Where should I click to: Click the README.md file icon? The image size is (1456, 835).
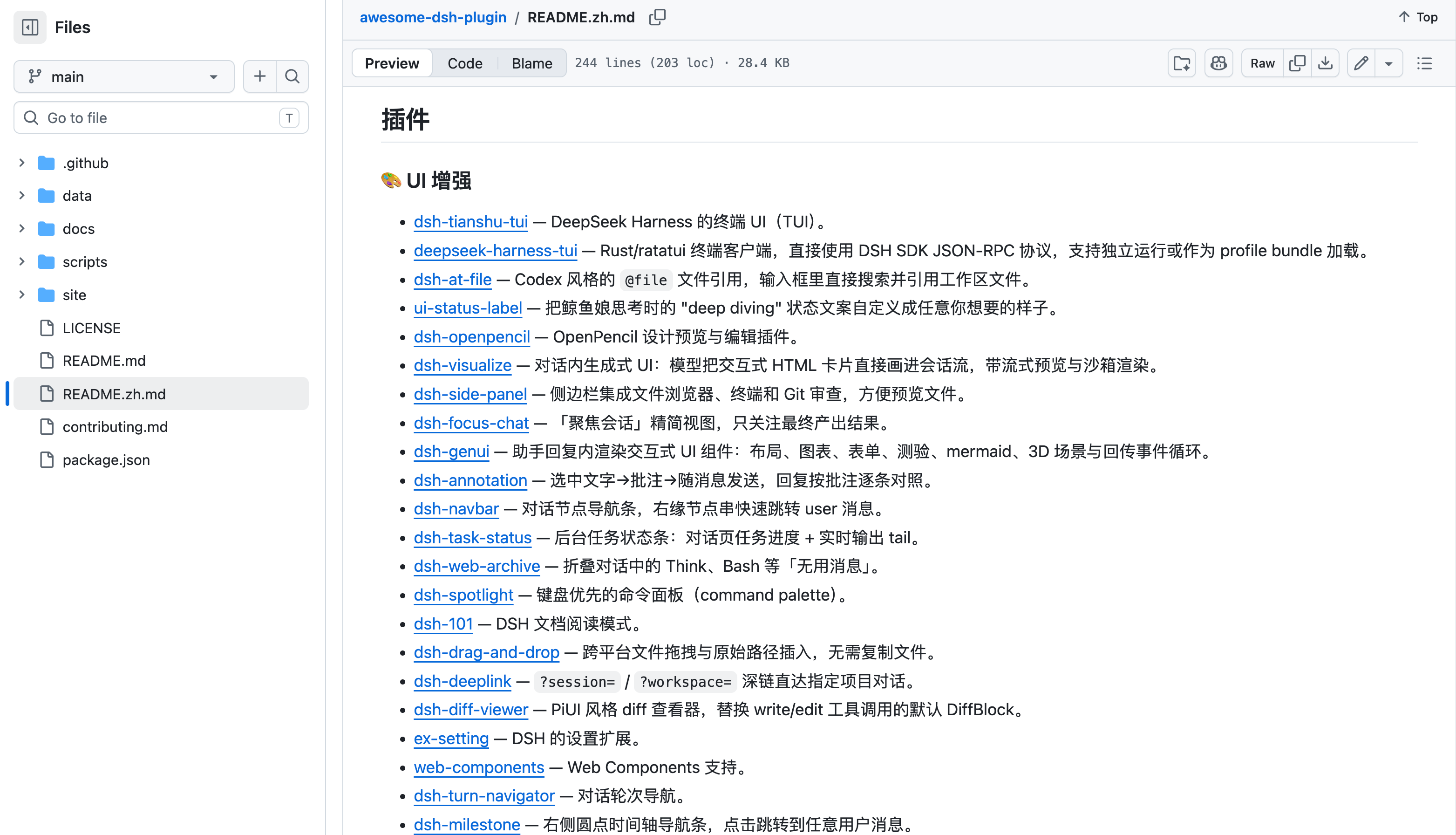tap(47, 361)
